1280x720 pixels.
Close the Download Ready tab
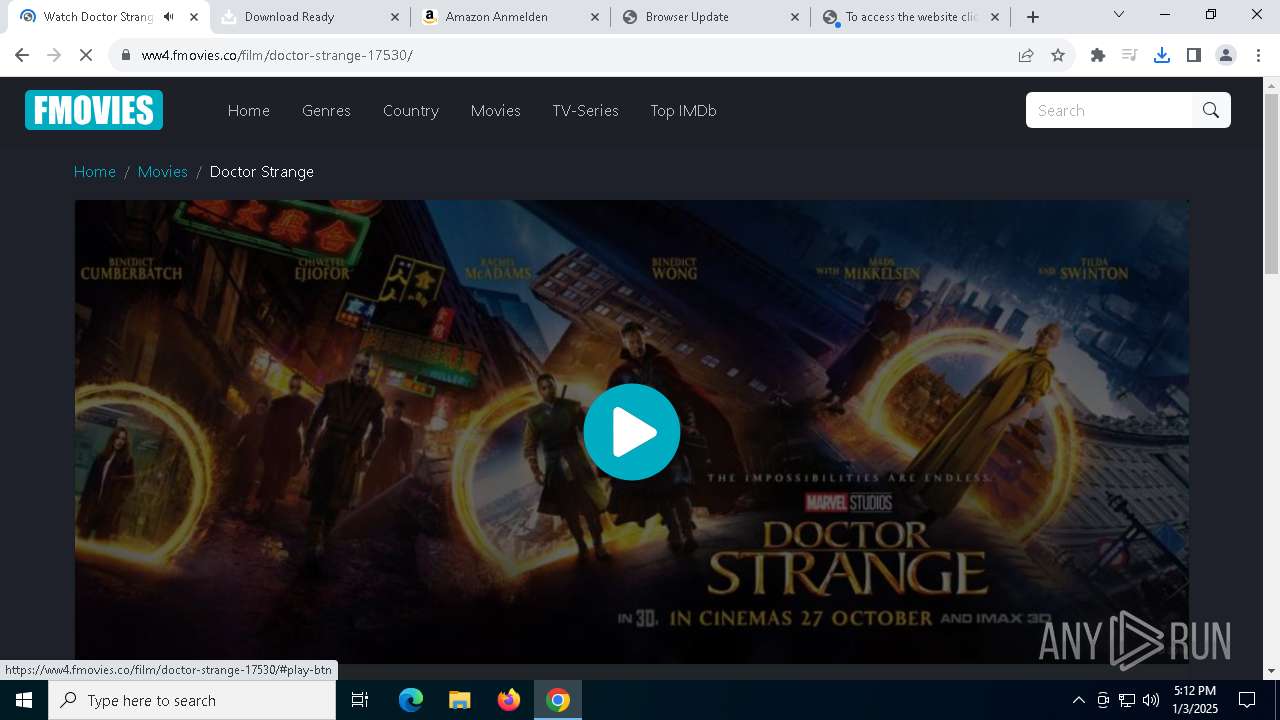[x=394, y=17]
